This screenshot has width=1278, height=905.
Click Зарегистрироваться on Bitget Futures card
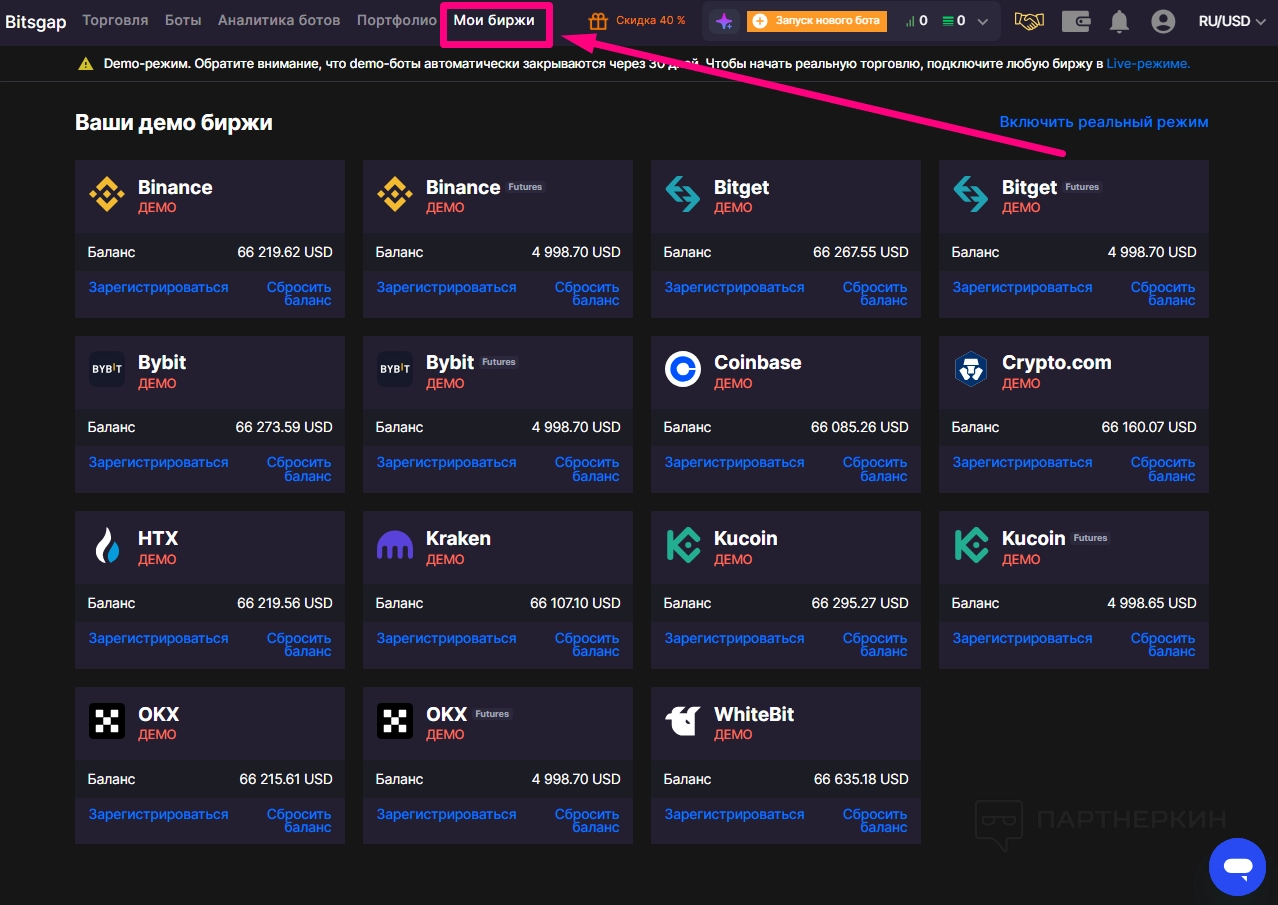click(1022, 287)
